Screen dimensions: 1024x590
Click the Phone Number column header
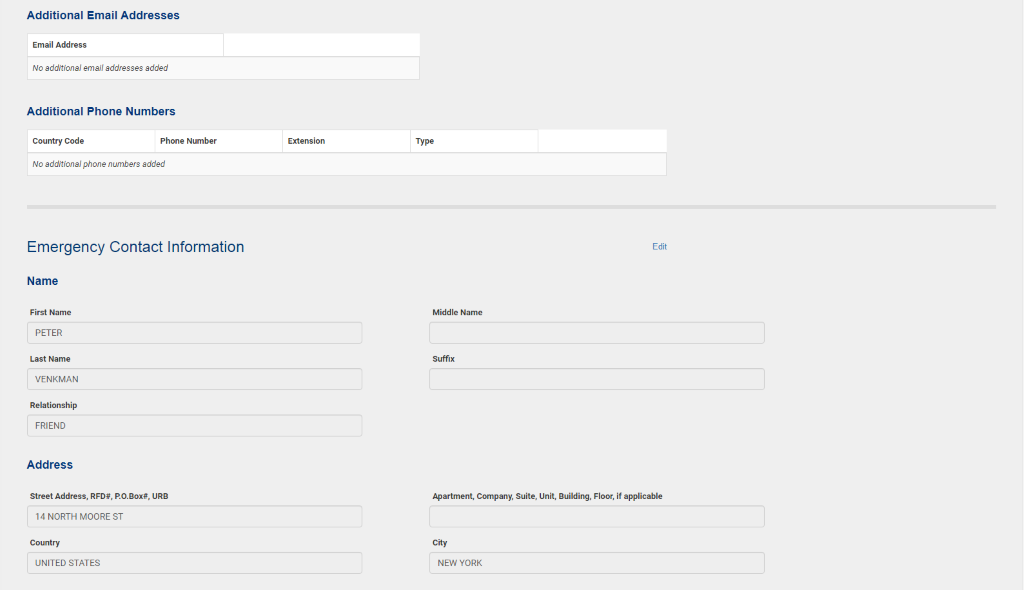point(219,141)
